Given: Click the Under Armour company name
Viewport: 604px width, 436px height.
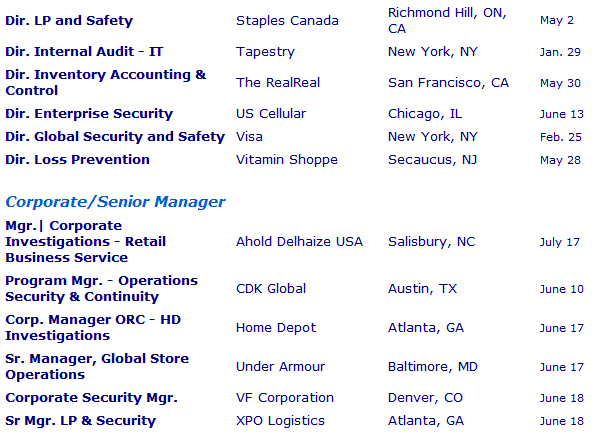Looking at the screenshot, I should coord(281,367).
